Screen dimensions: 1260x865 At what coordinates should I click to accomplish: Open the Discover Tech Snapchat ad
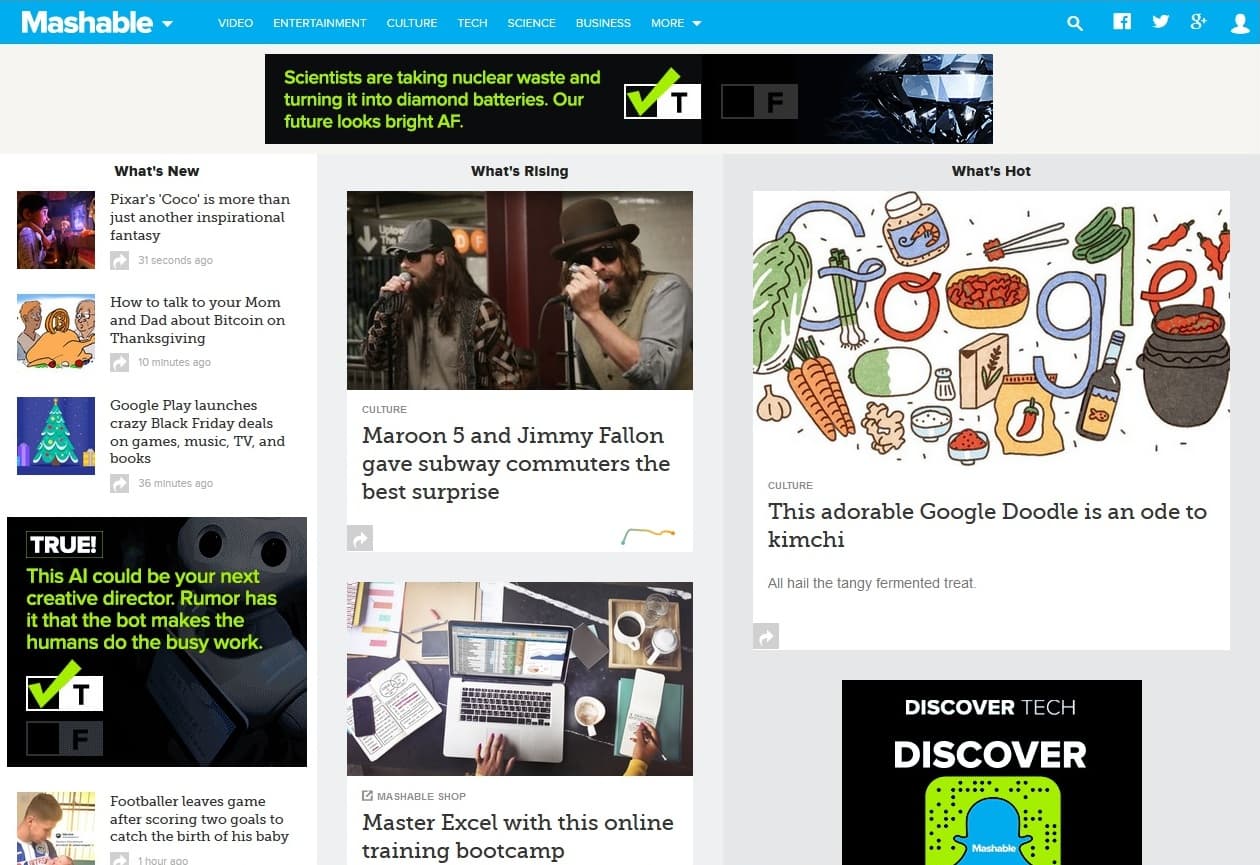[x=992, y=772]
